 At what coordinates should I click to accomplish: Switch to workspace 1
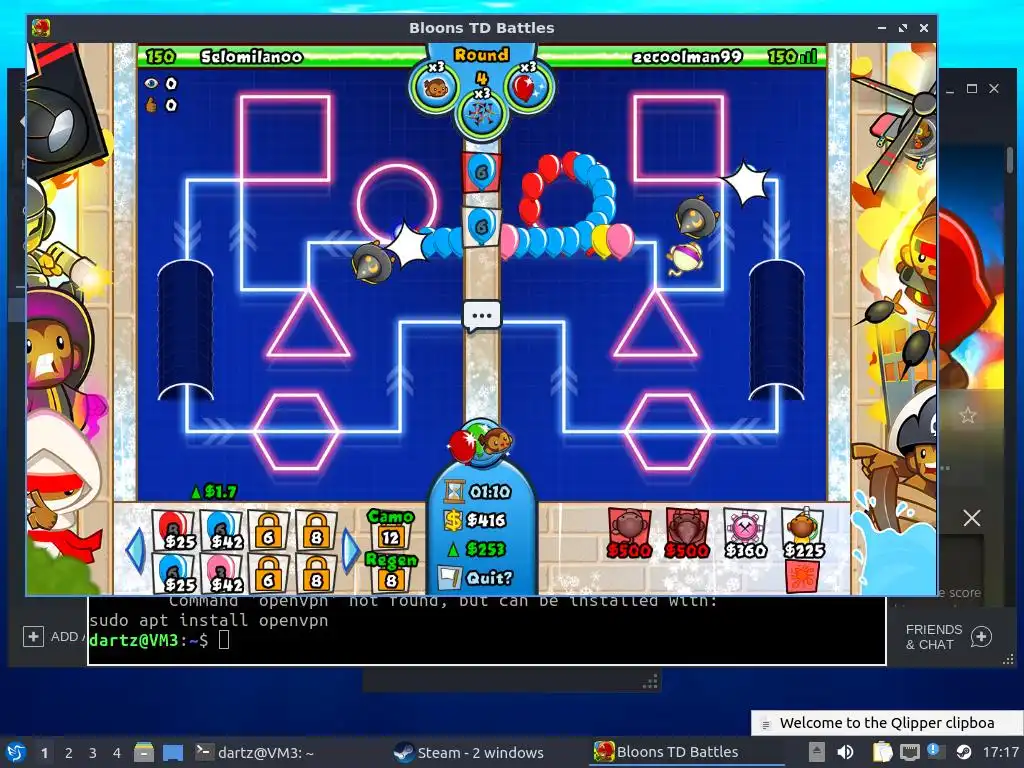point(44,753)
